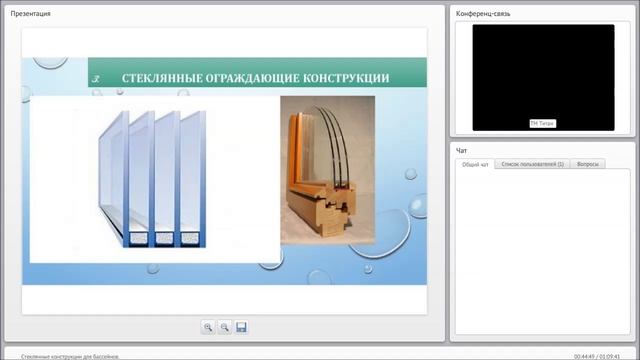Click the Стеклянные конструкции для бассейнов title
Viewport: 640px width, 360px height.
tap(70, 357)
